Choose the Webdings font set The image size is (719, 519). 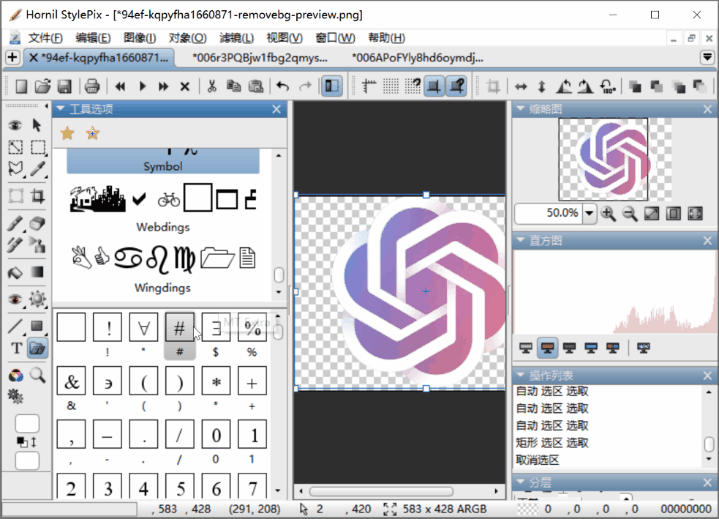pos(163,207)
